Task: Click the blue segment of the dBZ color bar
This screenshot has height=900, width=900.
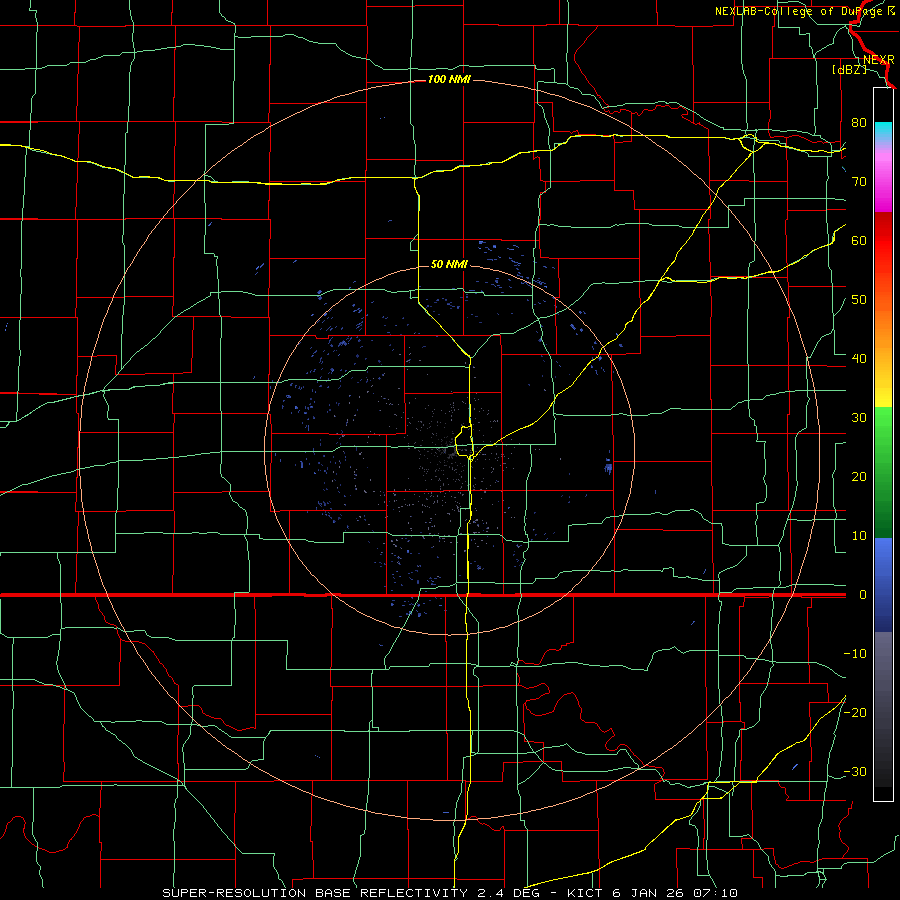Action: coord(883,584)
